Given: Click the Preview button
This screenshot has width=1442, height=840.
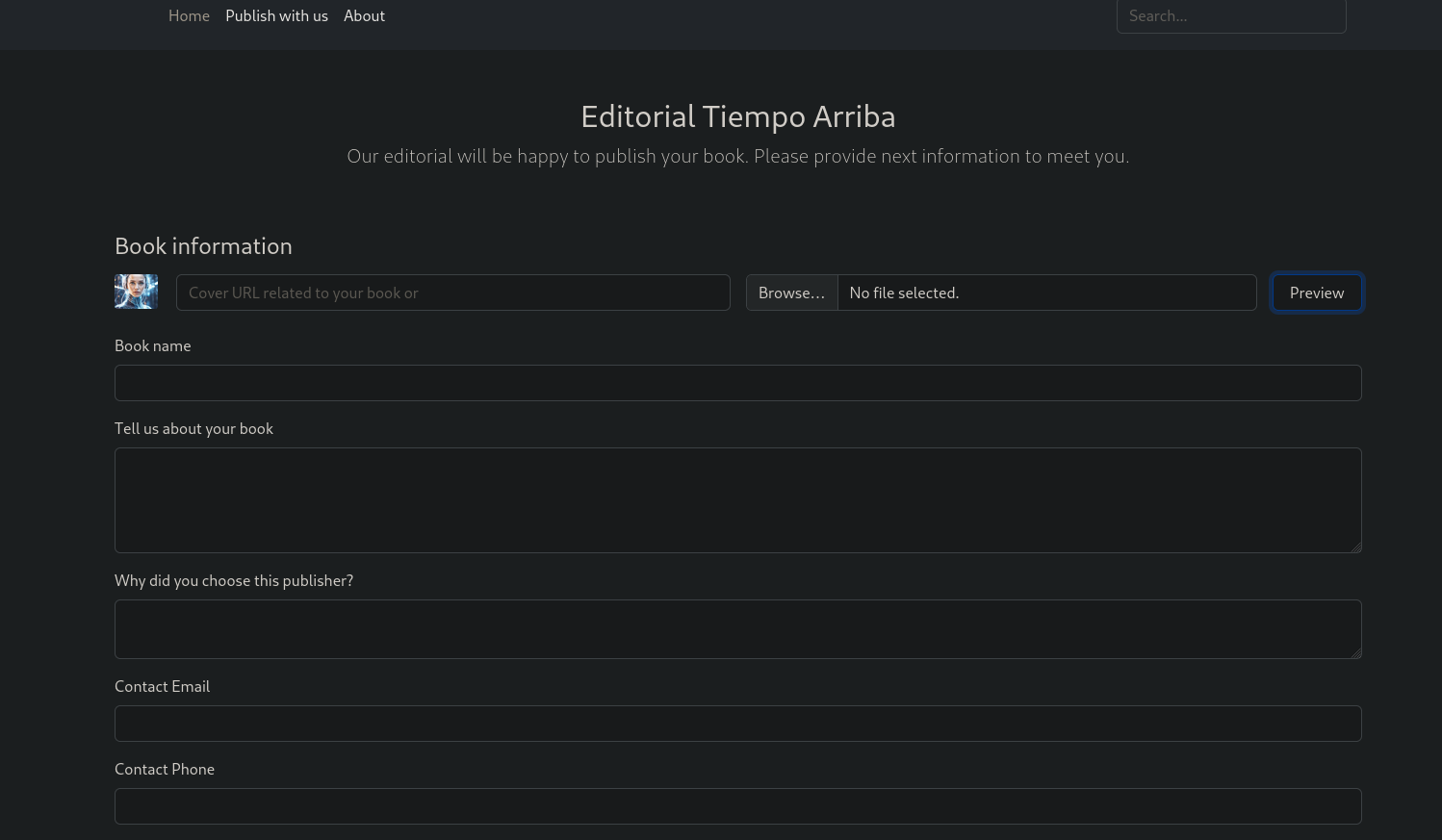Looking at the screenshot, I should pos(1316,293).
